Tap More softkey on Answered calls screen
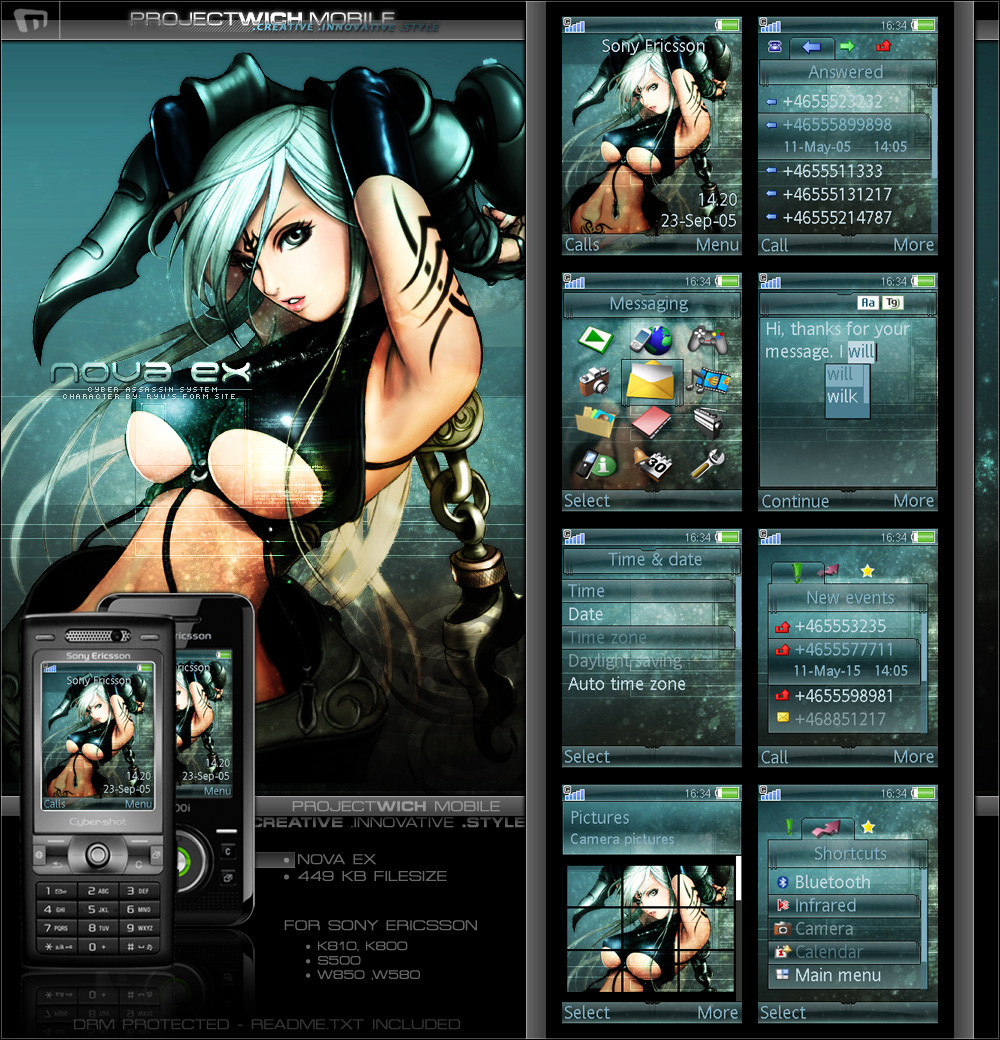The image size is (1000, 1040). coord(913,245)
